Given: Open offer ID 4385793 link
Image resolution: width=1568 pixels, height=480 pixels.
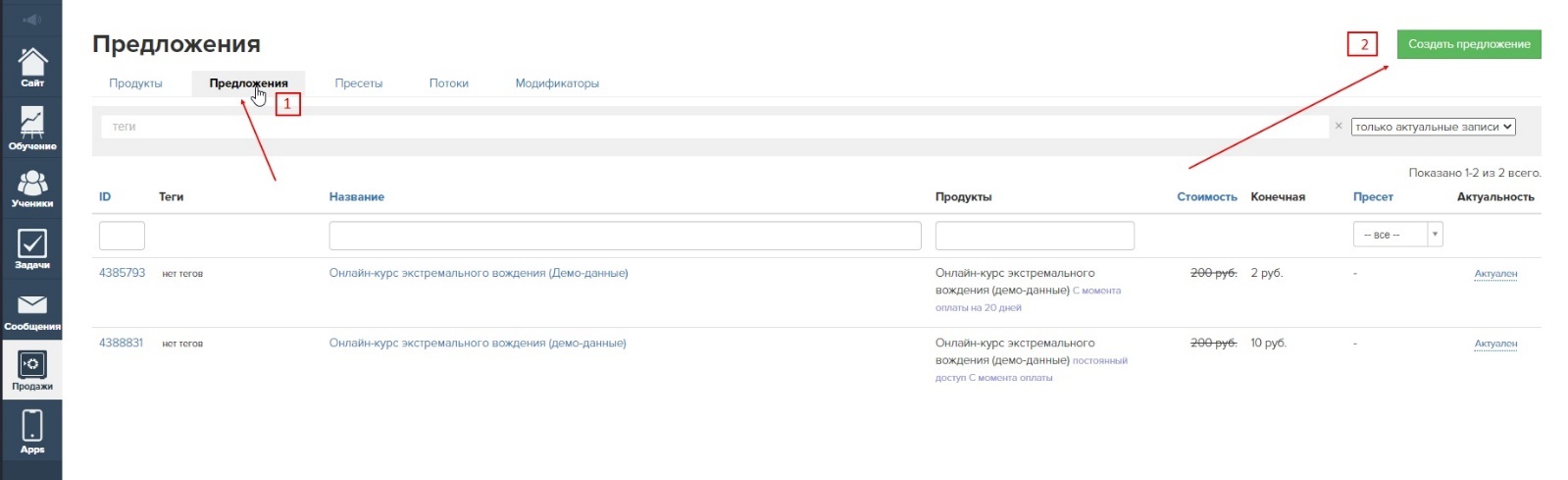Looking at the screenshot, I should coord(122,273).
